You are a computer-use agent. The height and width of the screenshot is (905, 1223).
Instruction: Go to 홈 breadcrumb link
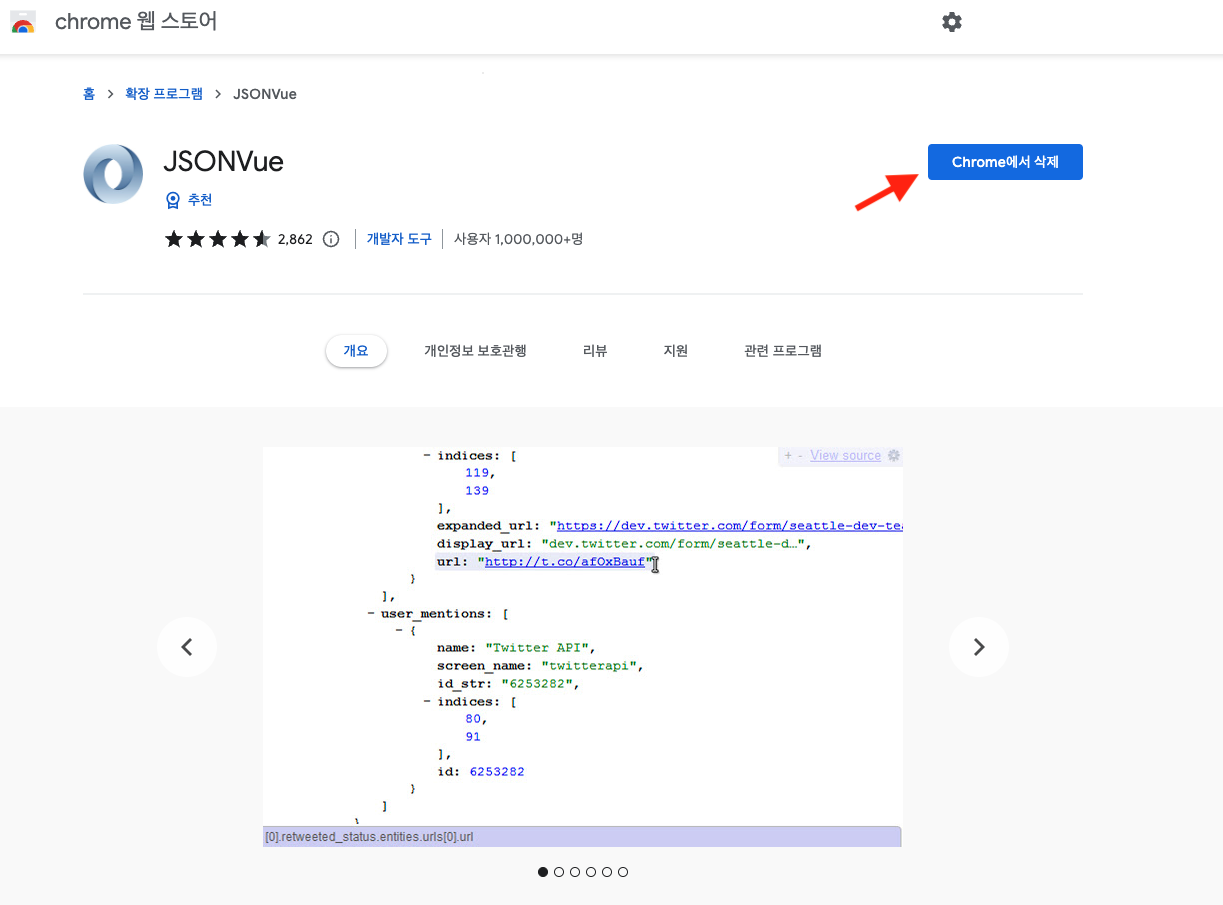(89, 94)
